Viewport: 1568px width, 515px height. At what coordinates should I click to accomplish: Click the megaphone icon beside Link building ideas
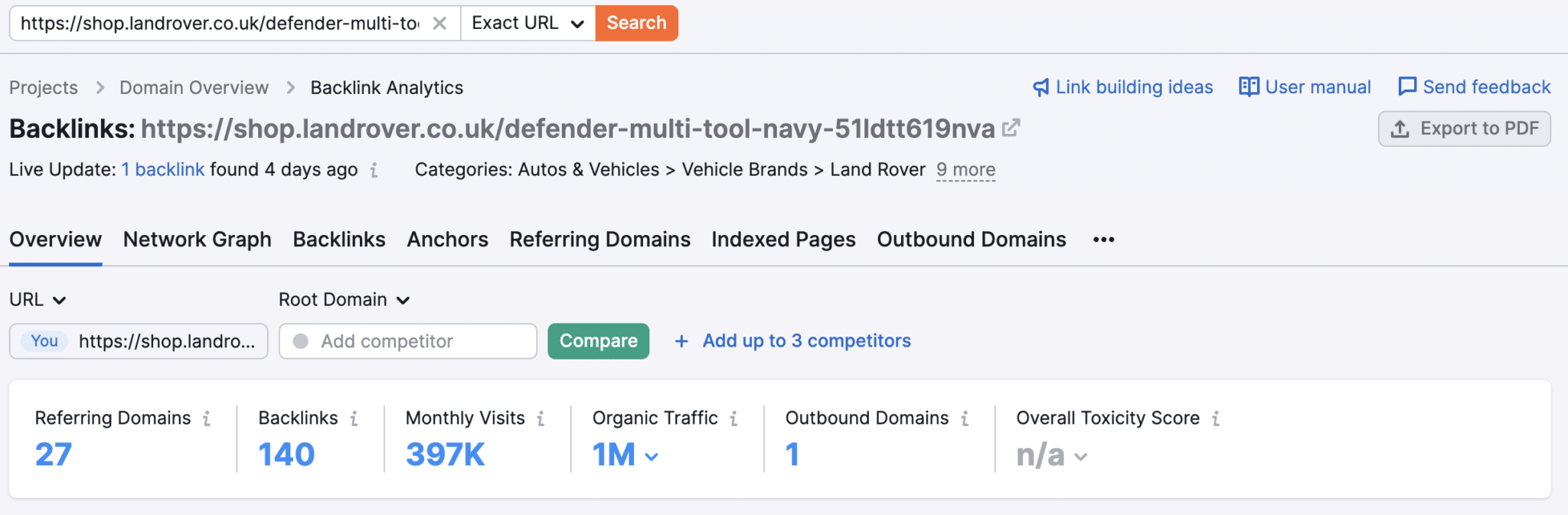tap(1040, 87)
